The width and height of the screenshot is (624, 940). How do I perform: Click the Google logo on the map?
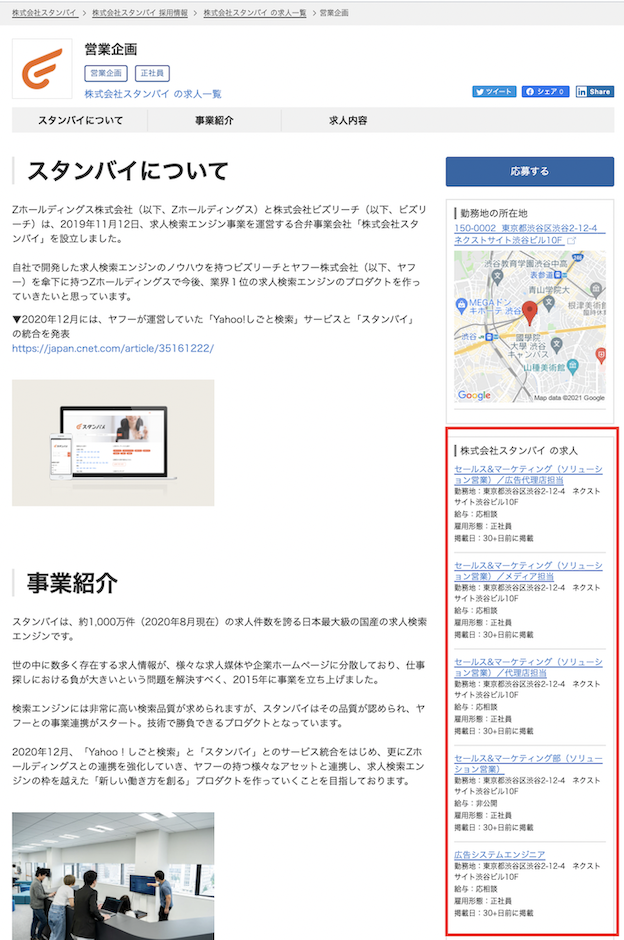(x=474, y=395)
